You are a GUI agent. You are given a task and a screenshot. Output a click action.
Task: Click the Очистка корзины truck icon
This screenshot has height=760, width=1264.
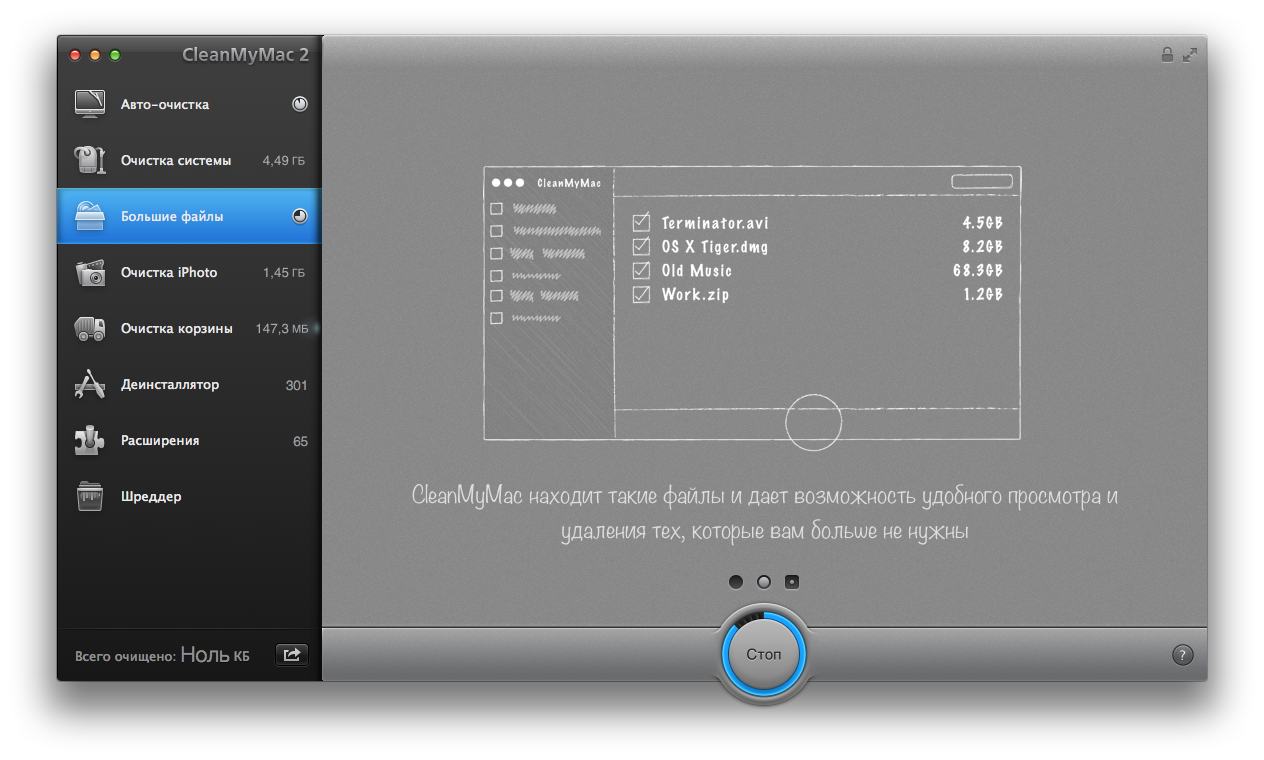pos(90,328)
